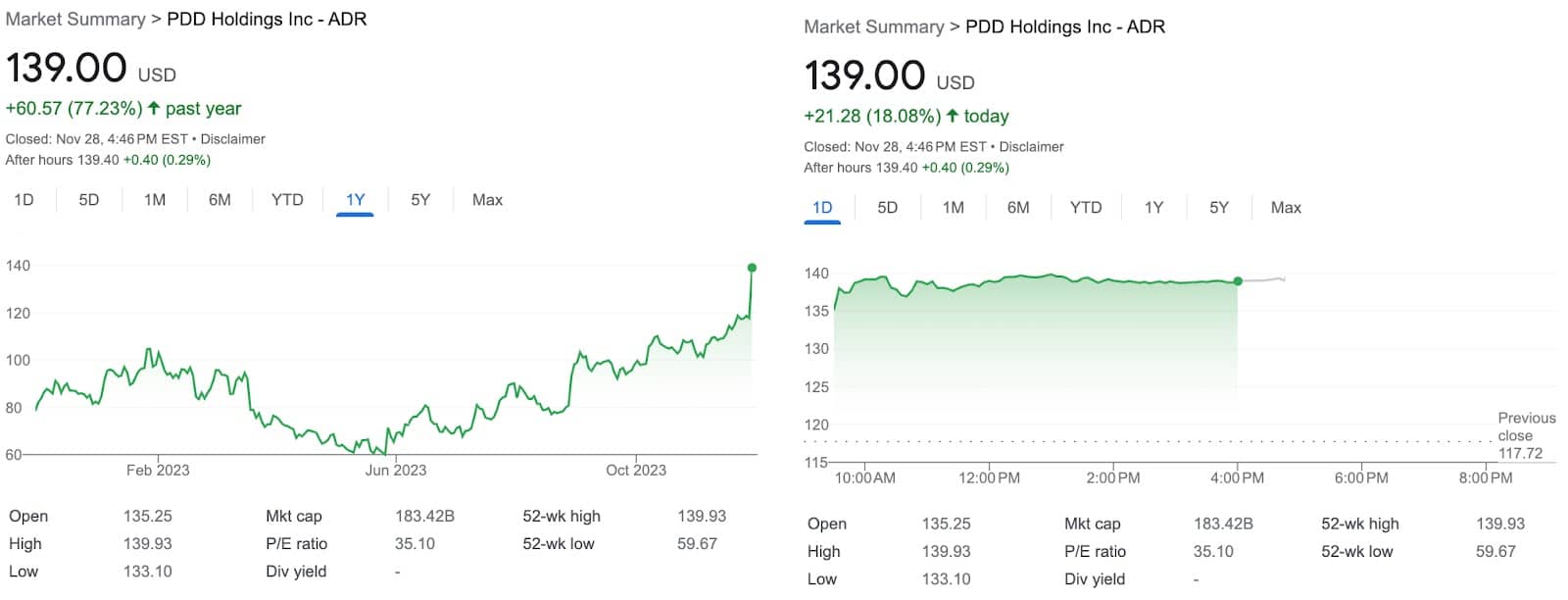Select 5D tab on right chart

888,208
